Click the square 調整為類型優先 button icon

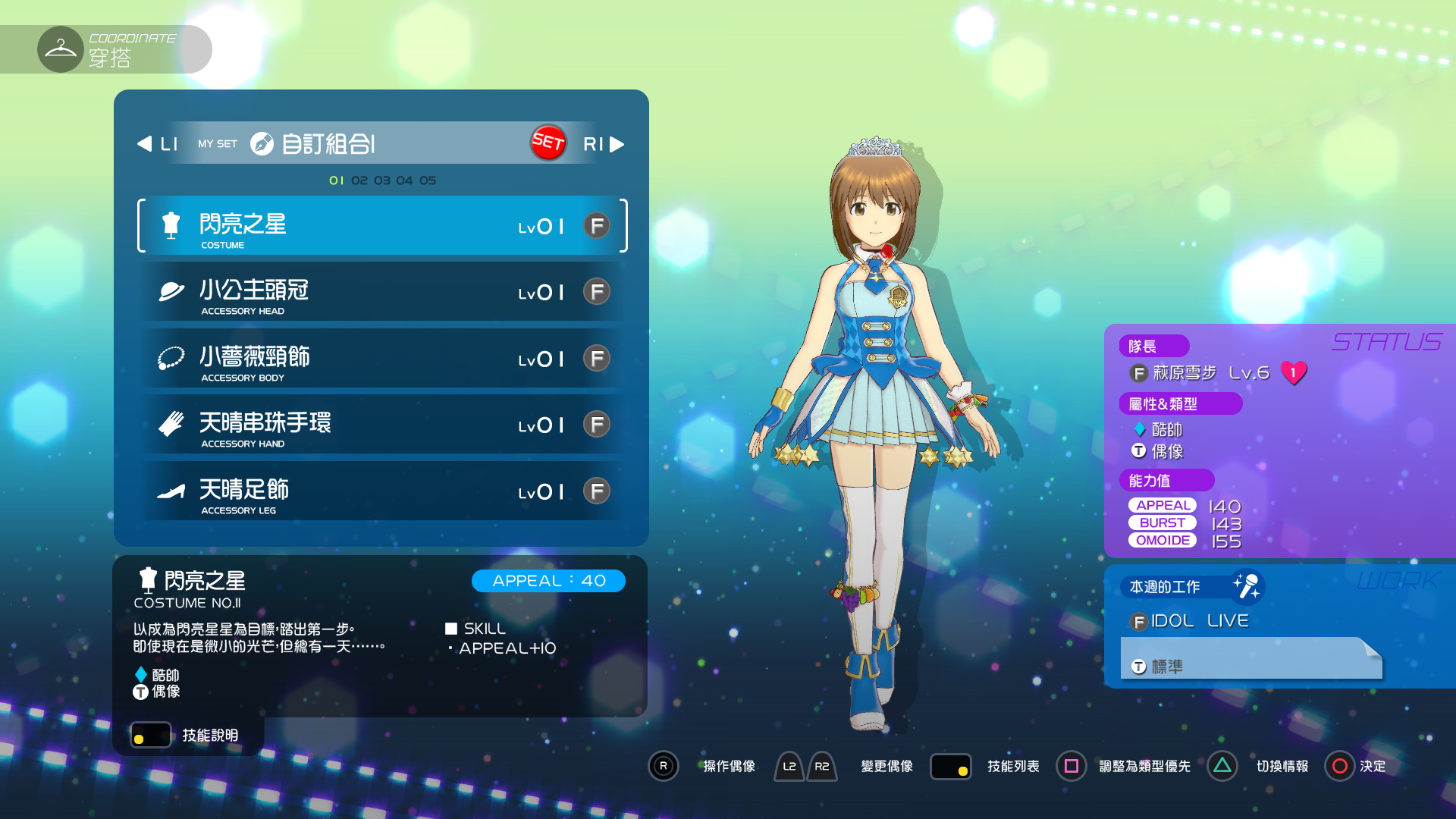click(x=1071, y=766)
